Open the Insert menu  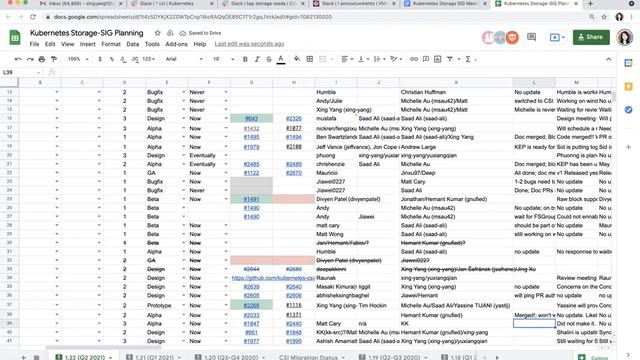point(87,44)
